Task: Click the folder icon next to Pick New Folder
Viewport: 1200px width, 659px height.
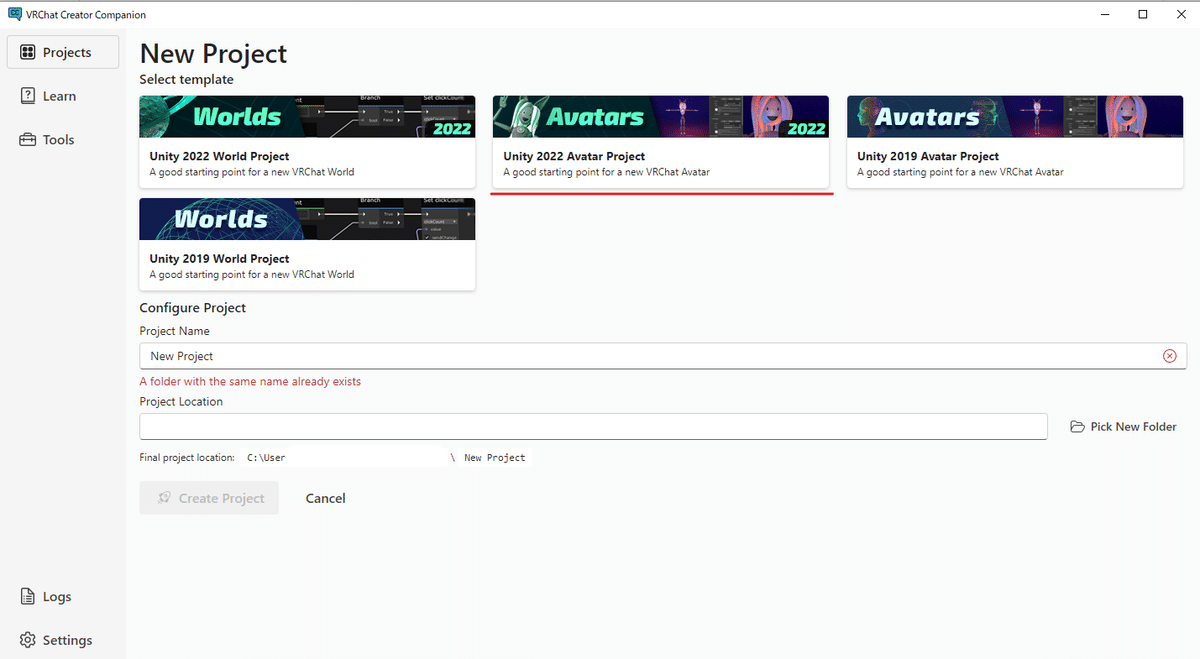Action: pyautogui.click(x=1077, y=427)
